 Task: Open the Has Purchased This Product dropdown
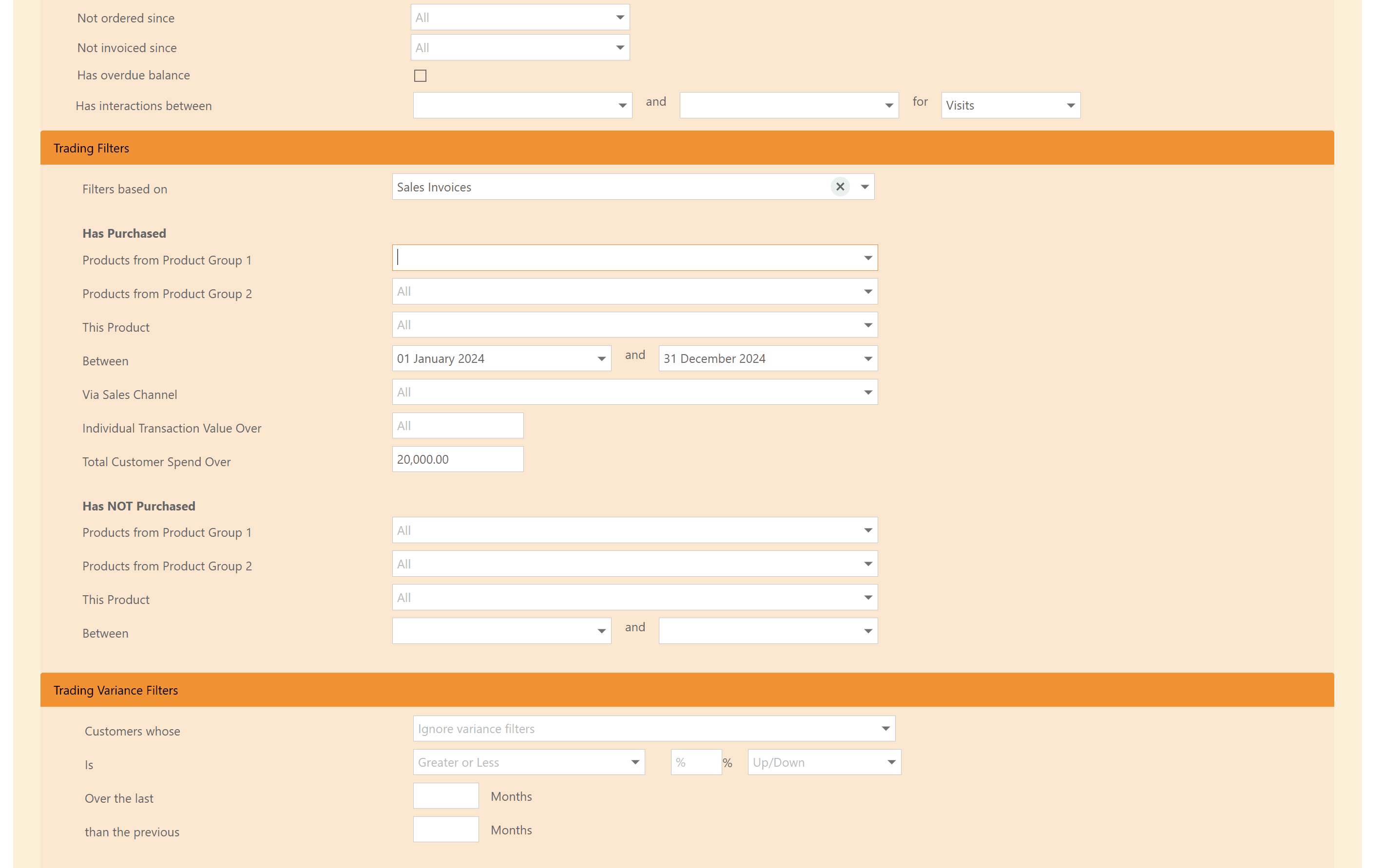(x=634, y=325)
